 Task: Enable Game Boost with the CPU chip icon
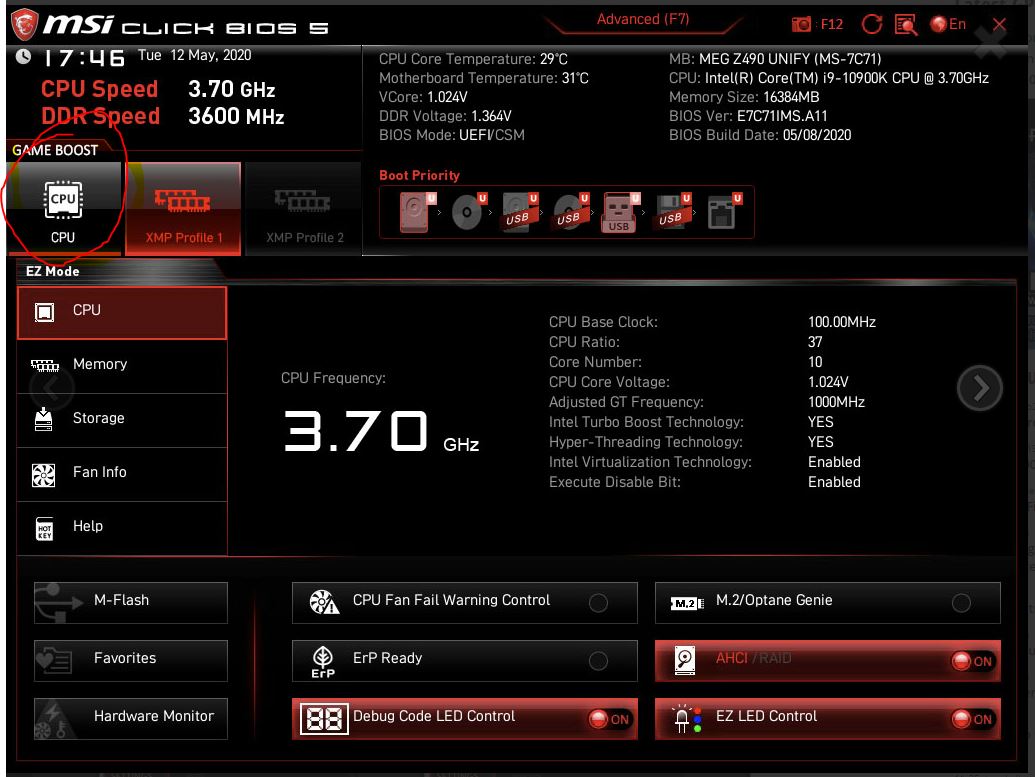63,209
